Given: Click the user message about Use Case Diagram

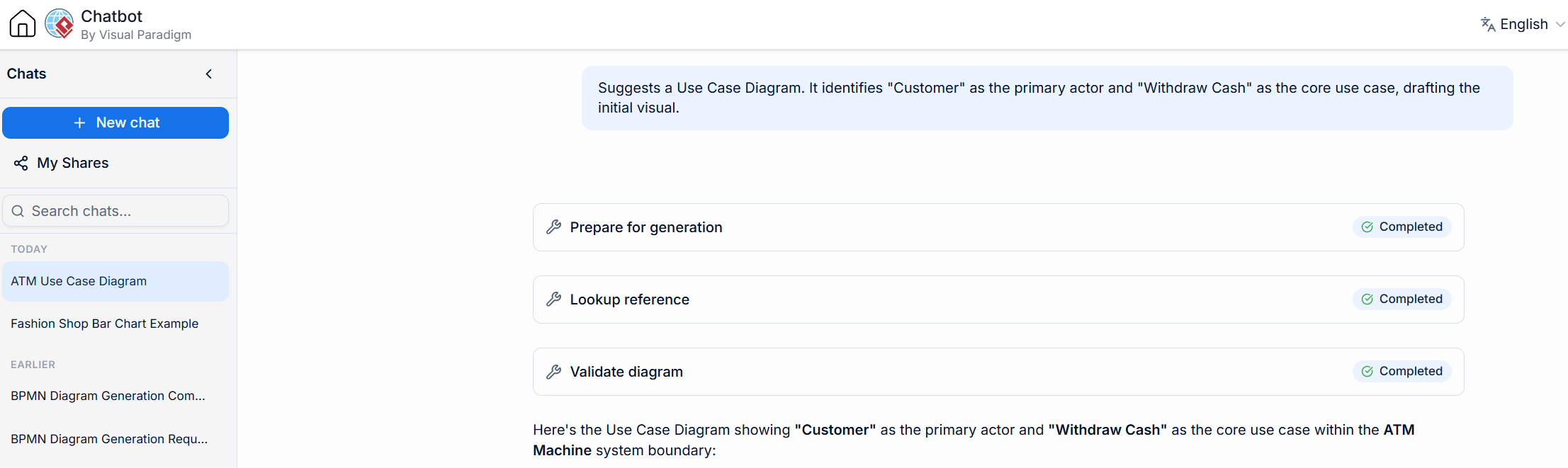Looking at the screenshot, I should pyautogui.click(x=1047, y=98).
